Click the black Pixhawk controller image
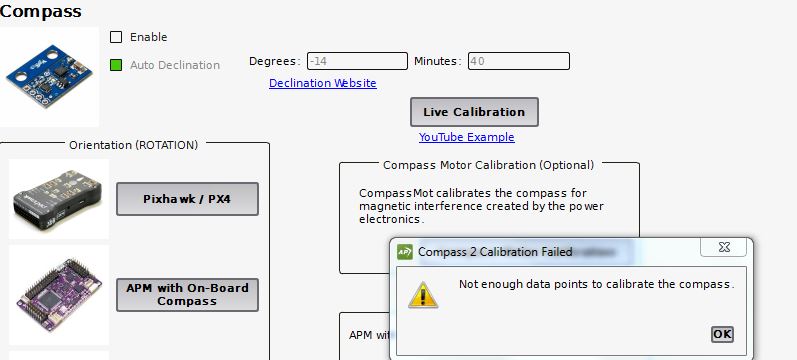The height and width of the screenshot is (360, 797). (57, 200)
